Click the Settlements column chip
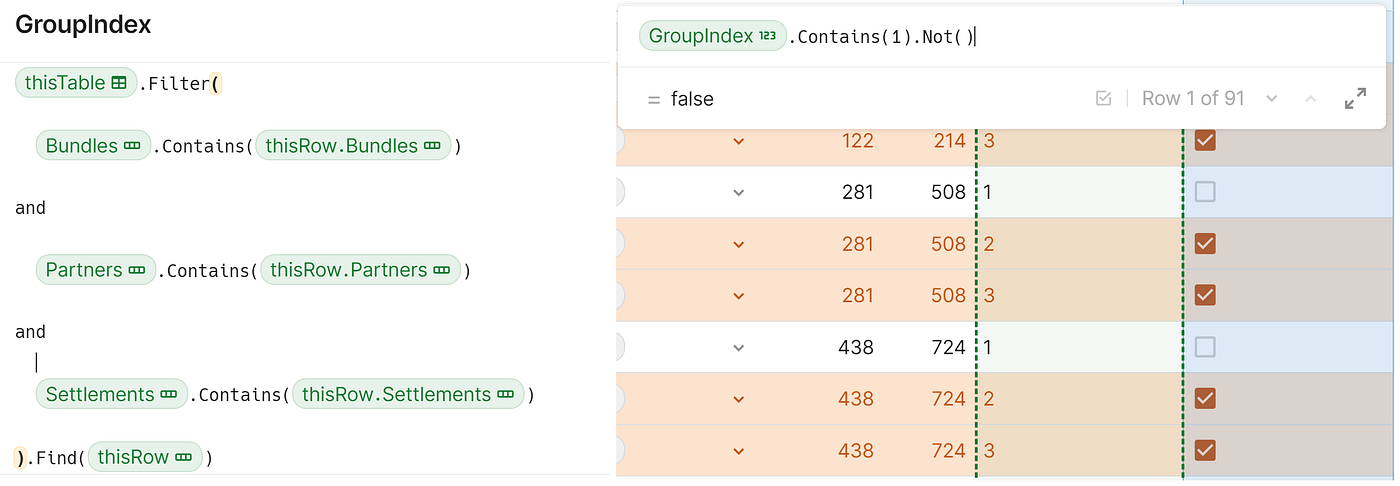1400x486 pixels. pyautogui.click(x=111, y=394)
